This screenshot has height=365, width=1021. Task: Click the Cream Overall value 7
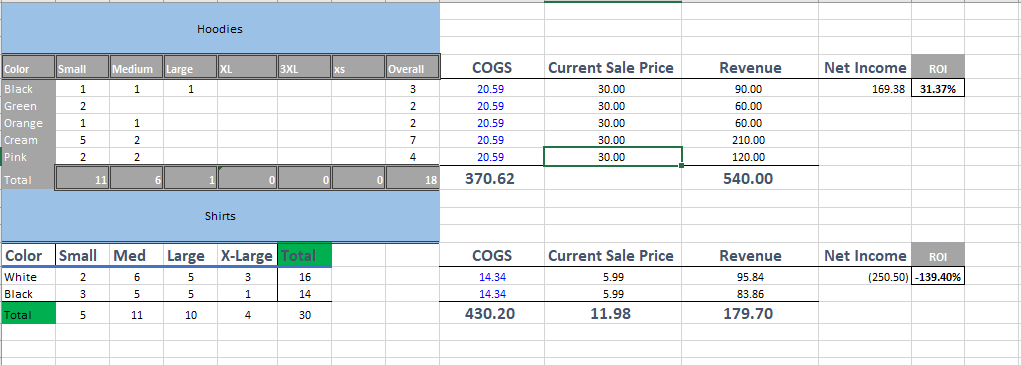click(412, 140)
